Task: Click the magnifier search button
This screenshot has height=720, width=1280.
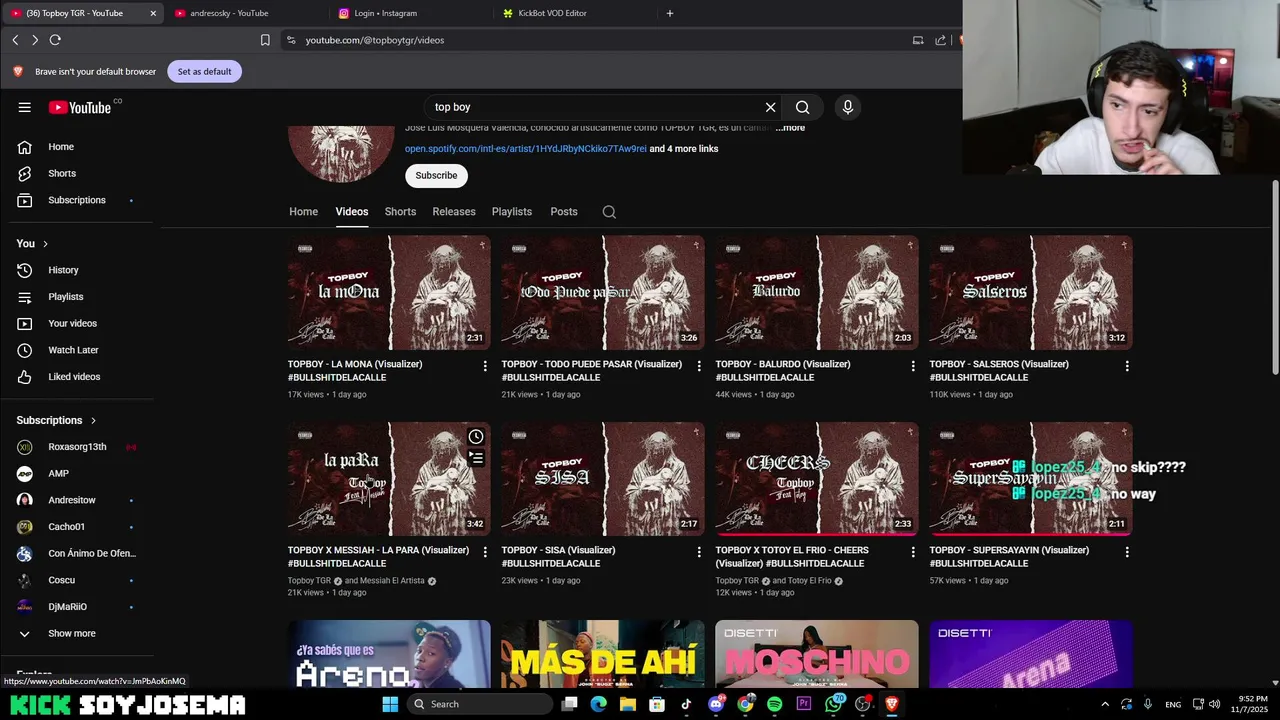Action: (803, 107)
